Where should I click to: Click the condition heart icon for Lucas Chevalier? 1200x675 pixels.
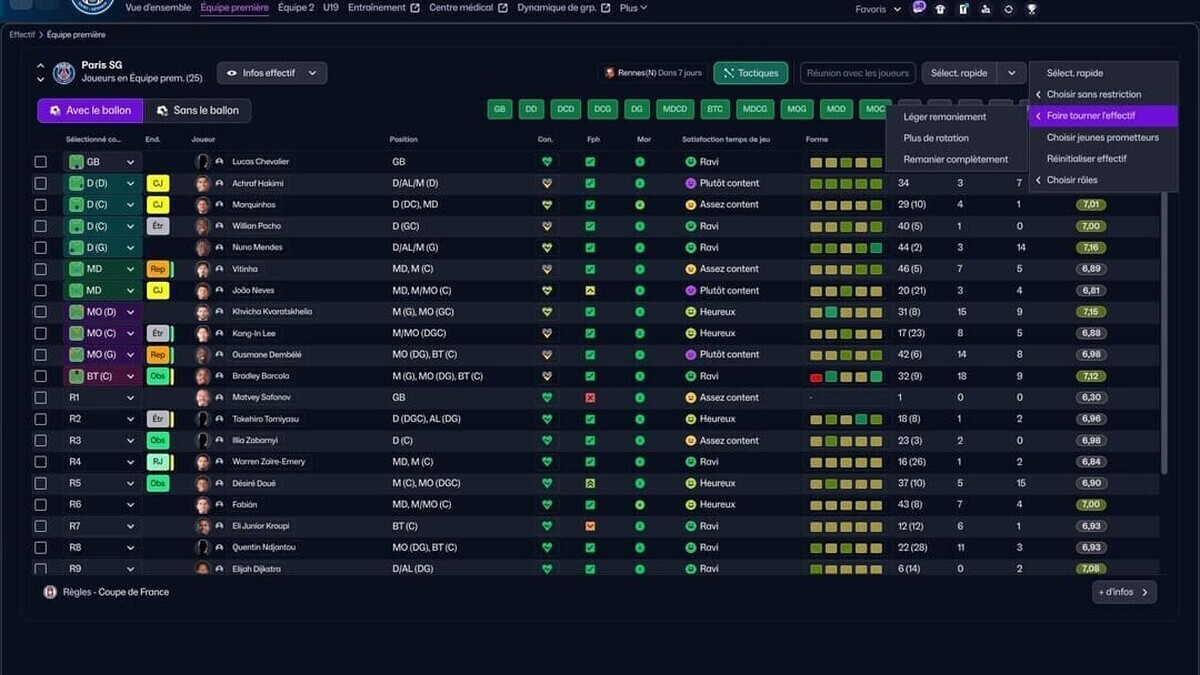click(547, 162)
